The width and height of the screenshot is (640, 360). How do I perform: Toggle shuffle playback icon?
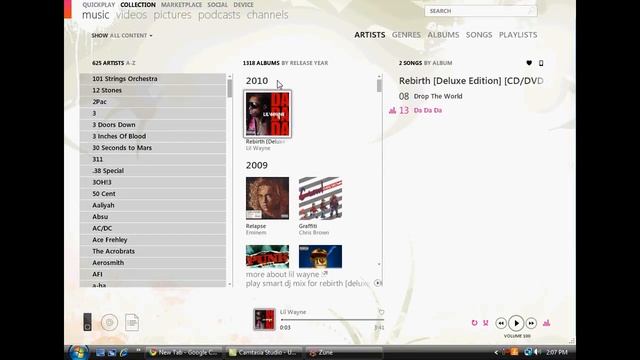click(x=486, y=323)
